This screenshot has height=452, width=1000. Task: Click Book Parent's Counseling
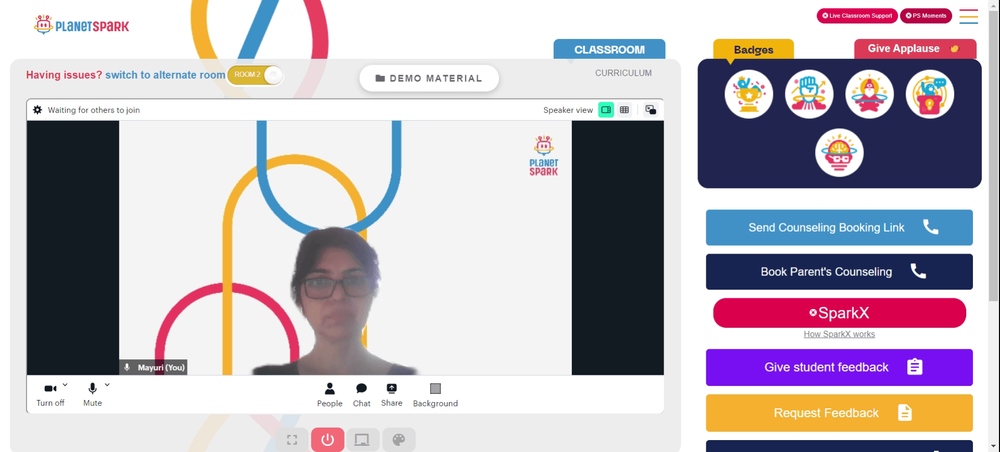click(x=839, y=272)
